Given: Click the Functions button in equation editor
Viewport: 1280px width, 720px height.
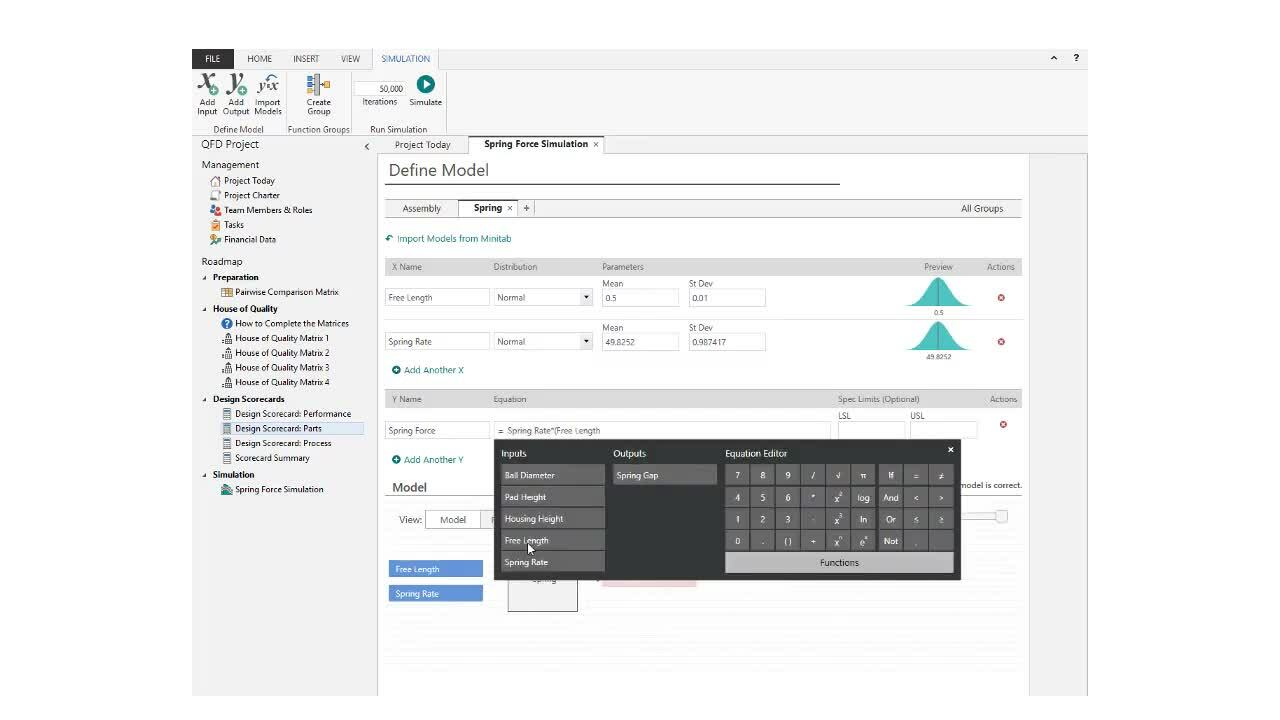Looking at the screenshot, I should point(839,563).
